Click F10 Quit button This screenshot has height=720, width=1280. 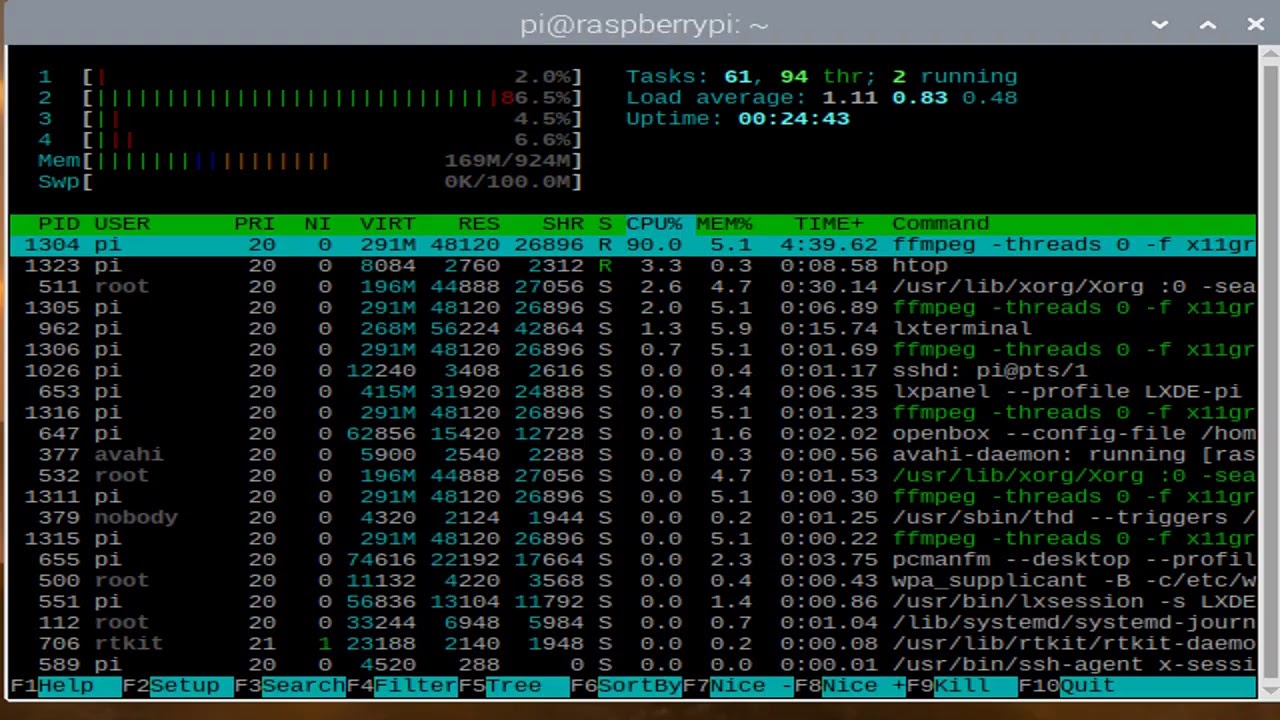point(1067,686)
